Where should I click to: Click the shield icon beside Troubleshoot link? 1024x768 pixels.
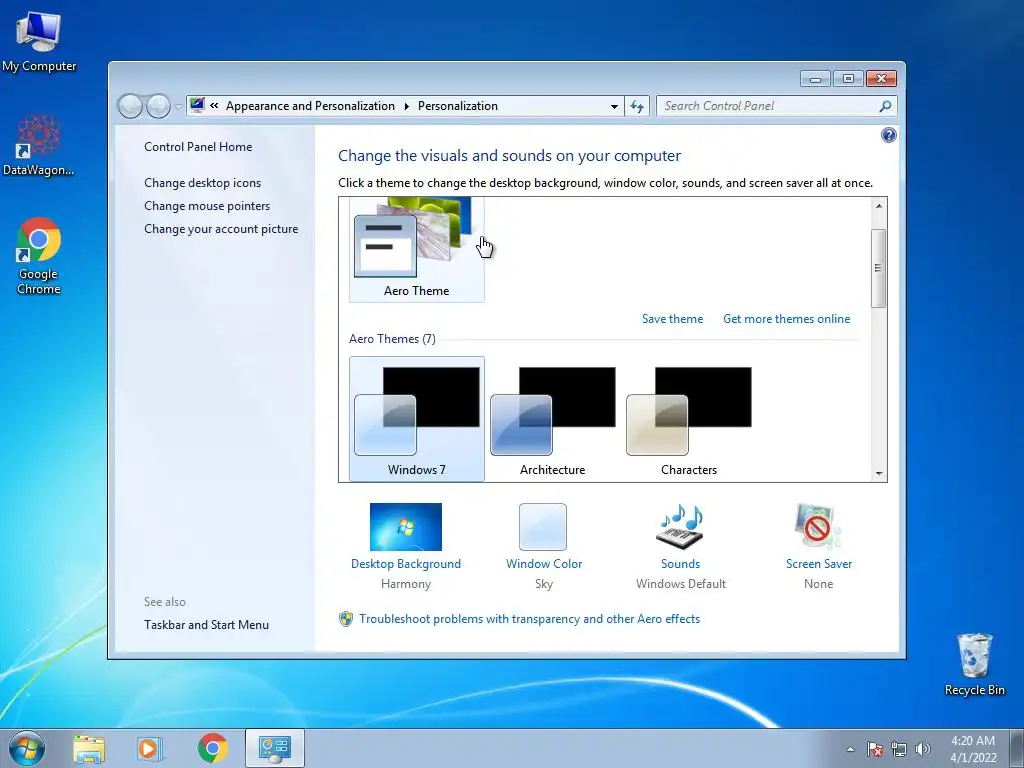coord(345,618)
